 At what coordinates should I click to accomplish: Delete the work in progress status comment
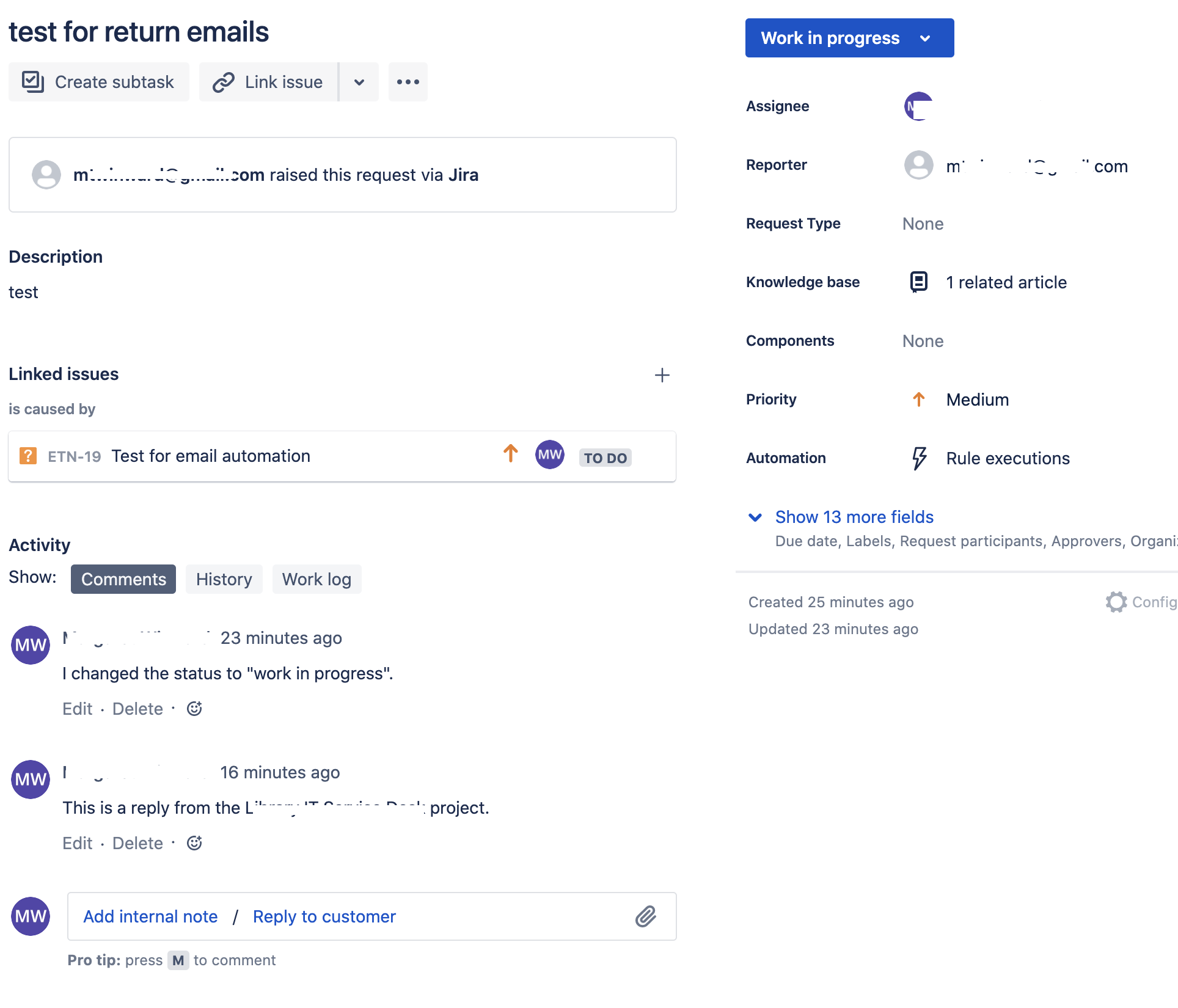click(x=137, y=709)
